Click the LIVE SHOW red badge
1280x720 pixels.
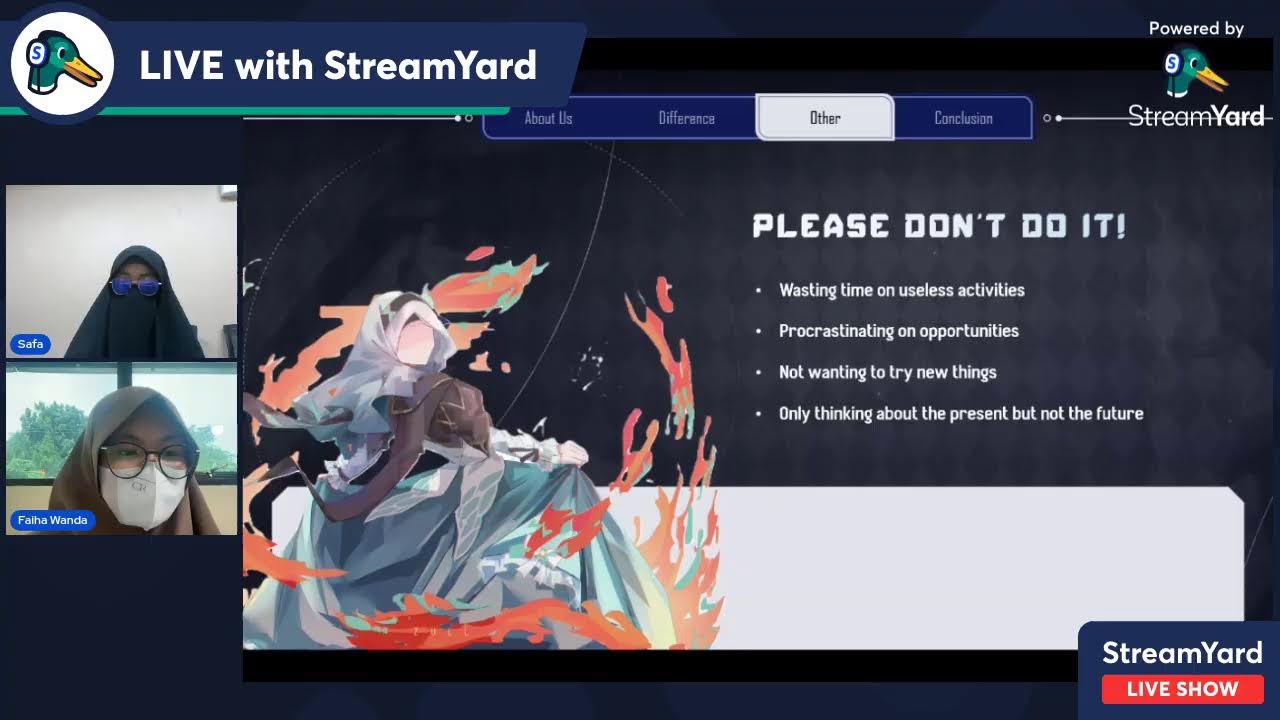tap(1182, 689)
